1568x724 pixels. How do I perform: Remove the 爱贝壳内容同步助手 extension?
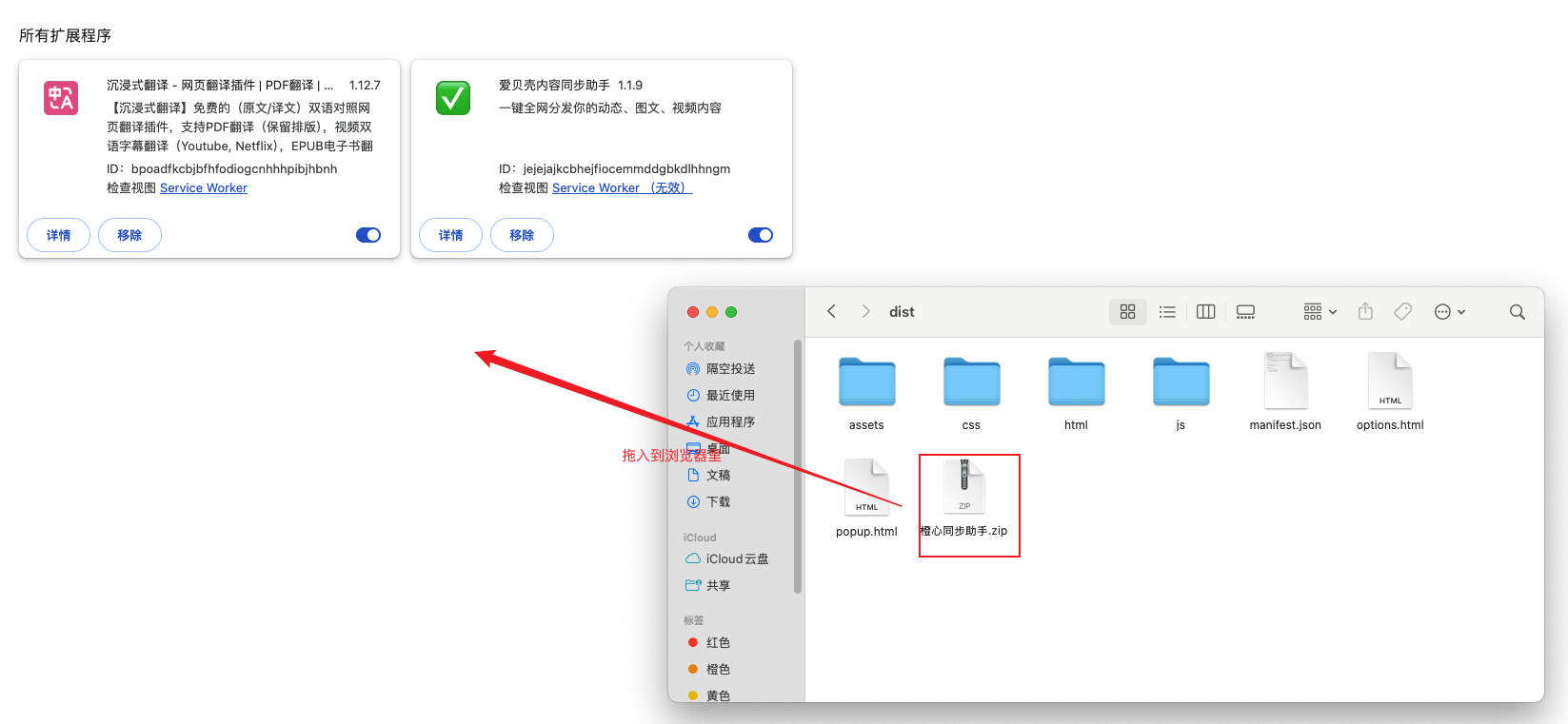[x=522, y=235]
